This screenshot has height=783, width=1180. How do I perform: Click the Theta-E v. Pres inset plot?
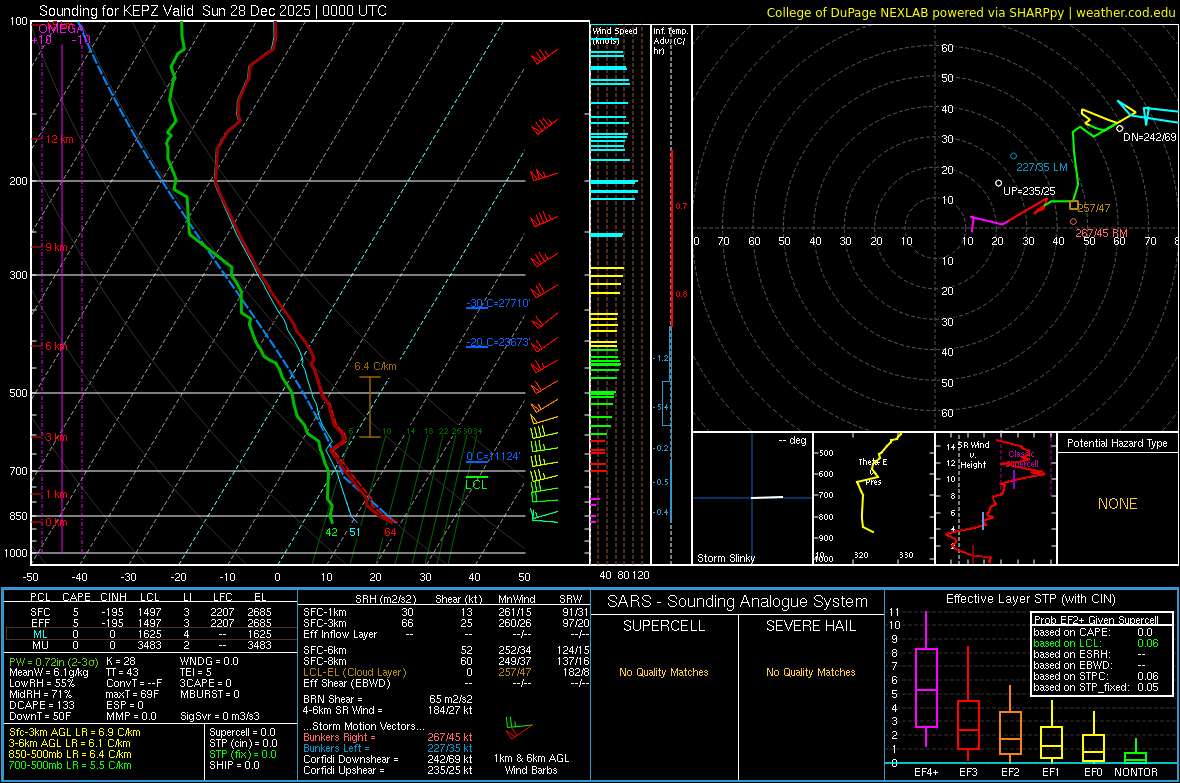873,498
